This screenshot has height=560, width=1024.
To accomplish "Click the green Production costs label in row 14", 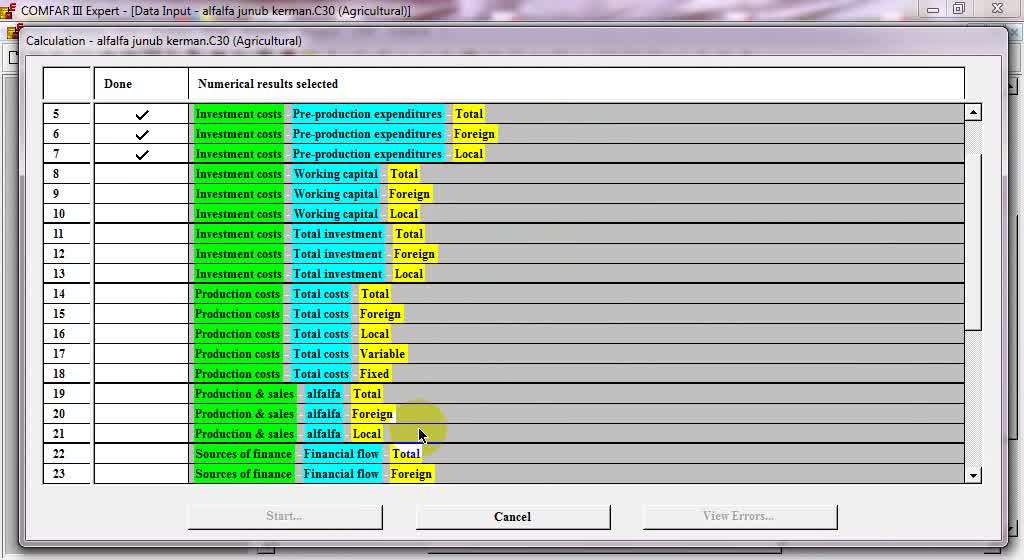I will 238,294.
